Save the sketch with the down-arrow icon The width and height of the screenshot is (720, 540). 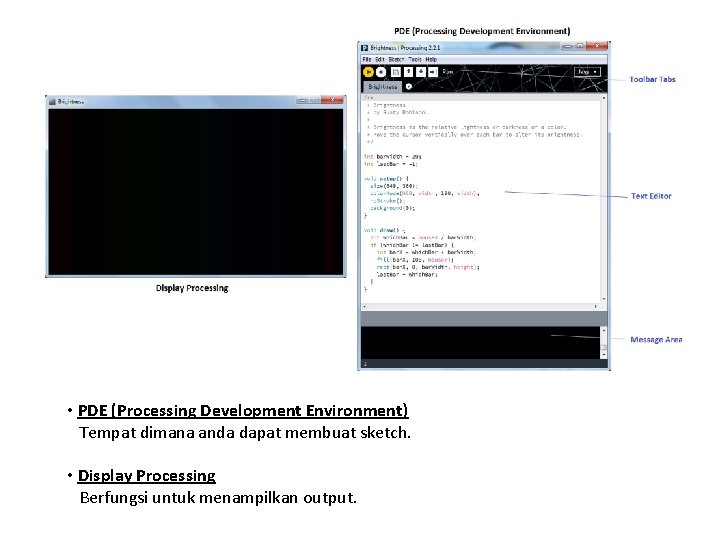(x=420, y=72)
